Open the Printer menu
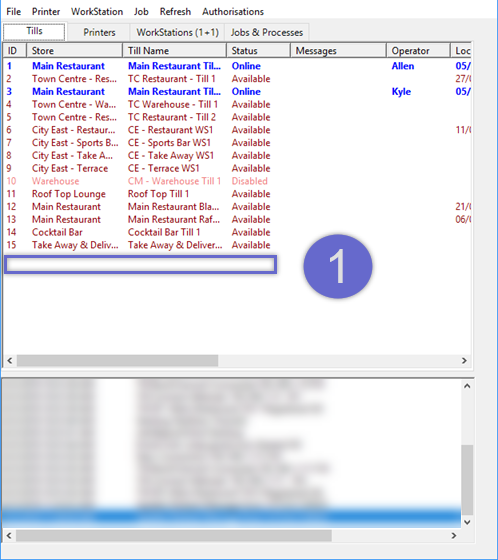Image resolution: width=498 pixels, height=560 pixels. 46,11
